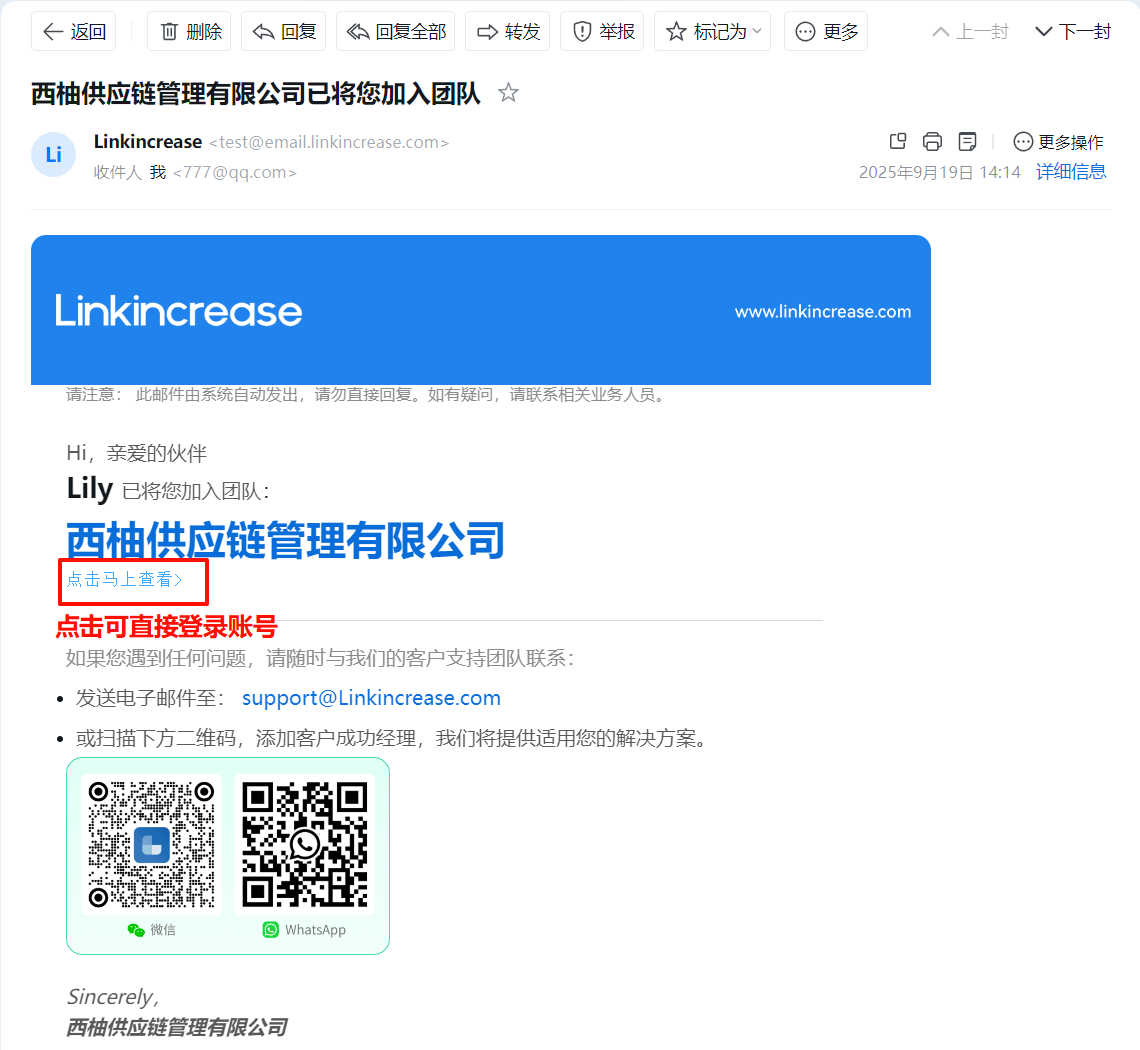1140x1050 pixels.
Task: Reply to the email using 回复
Action: (284, 32)
